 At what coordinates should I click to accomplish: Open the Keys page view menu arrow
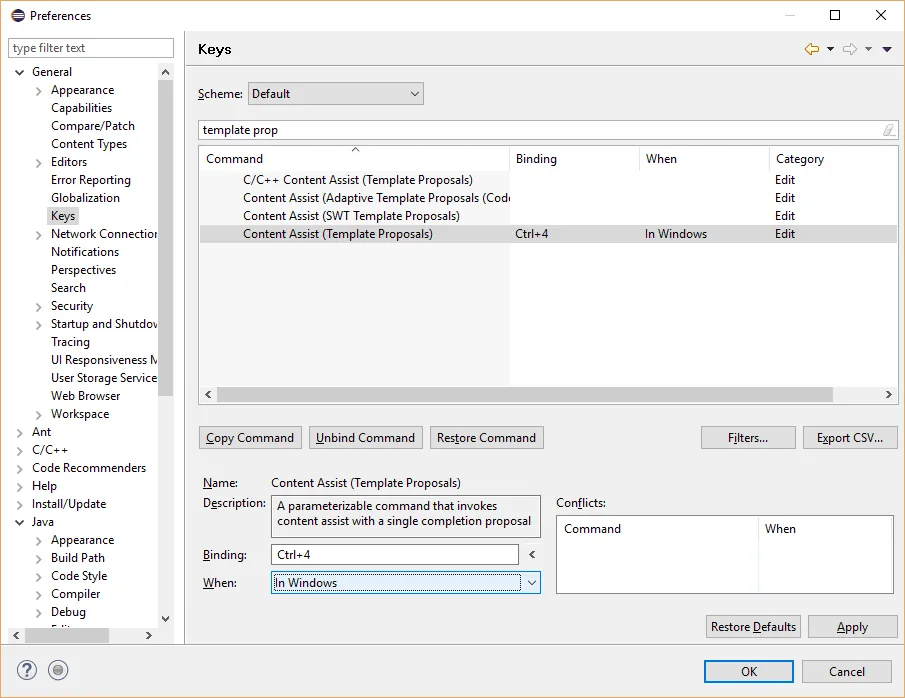pyautogui.click(x=887, y=49)
